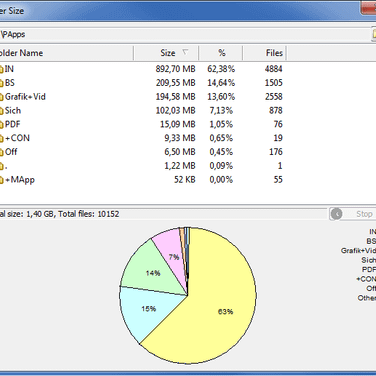Image resolution: width=376 pixels, height=376 pixels.
Task: Click the 892,70 MB size cell
Action: (x=175, y=69)
